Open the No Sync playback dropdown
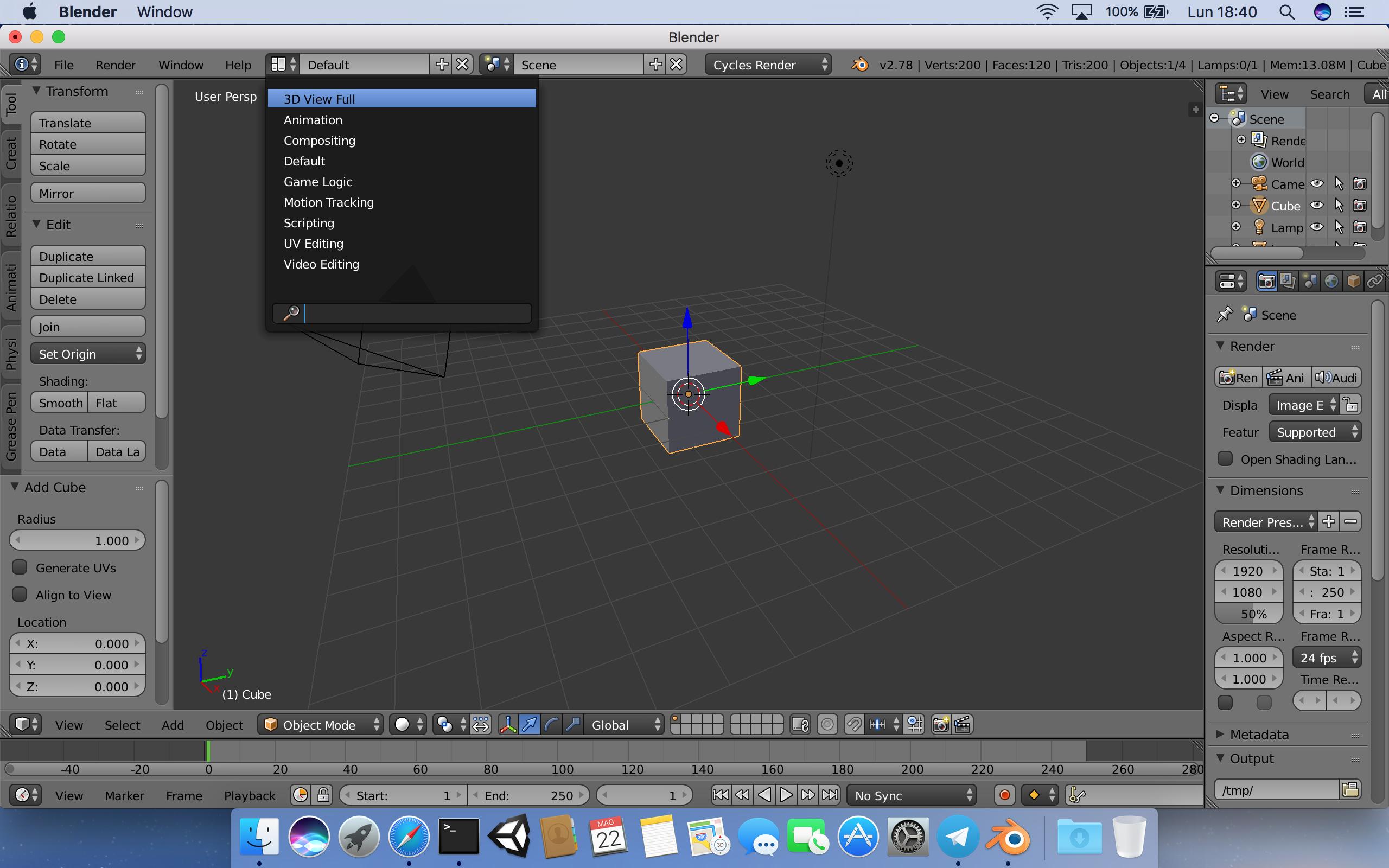 tap(912, 795)
